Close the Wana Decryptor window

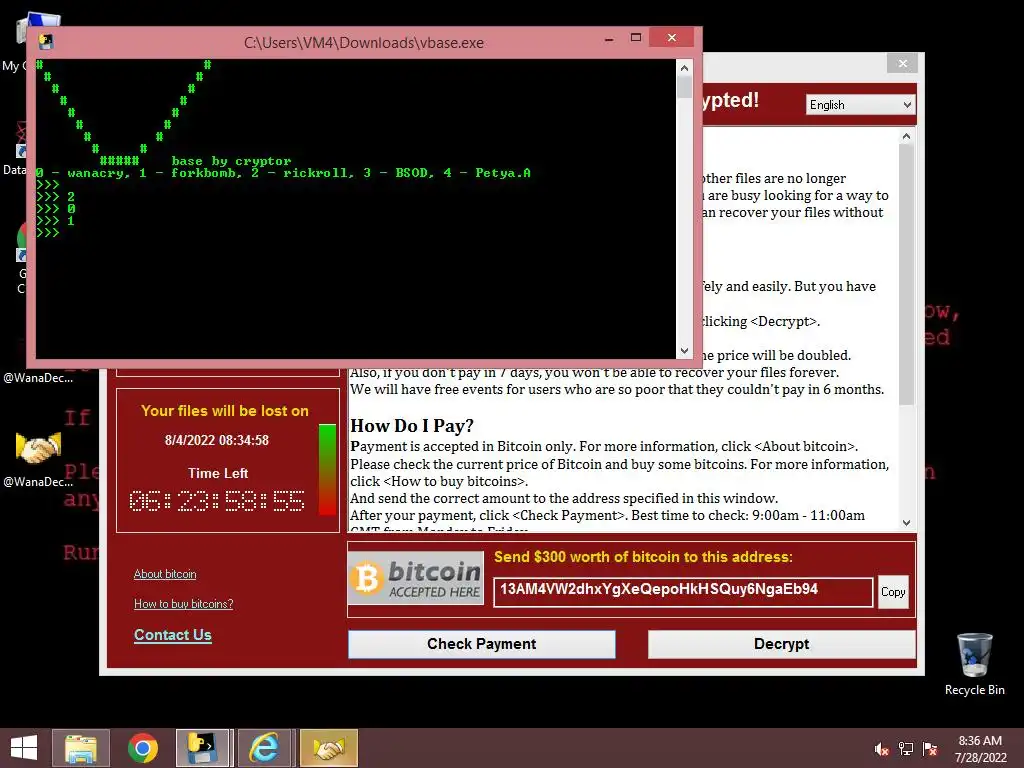pyautogui.click(x=903, y=63)
